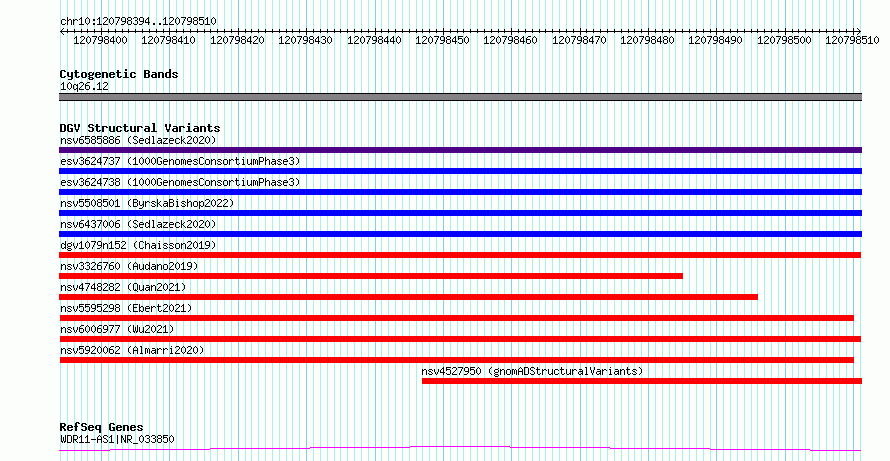890x461 pixels.
Task: Click the right arrowhead of the ruler
Action: pyautogui.click(x=859, y=32)
